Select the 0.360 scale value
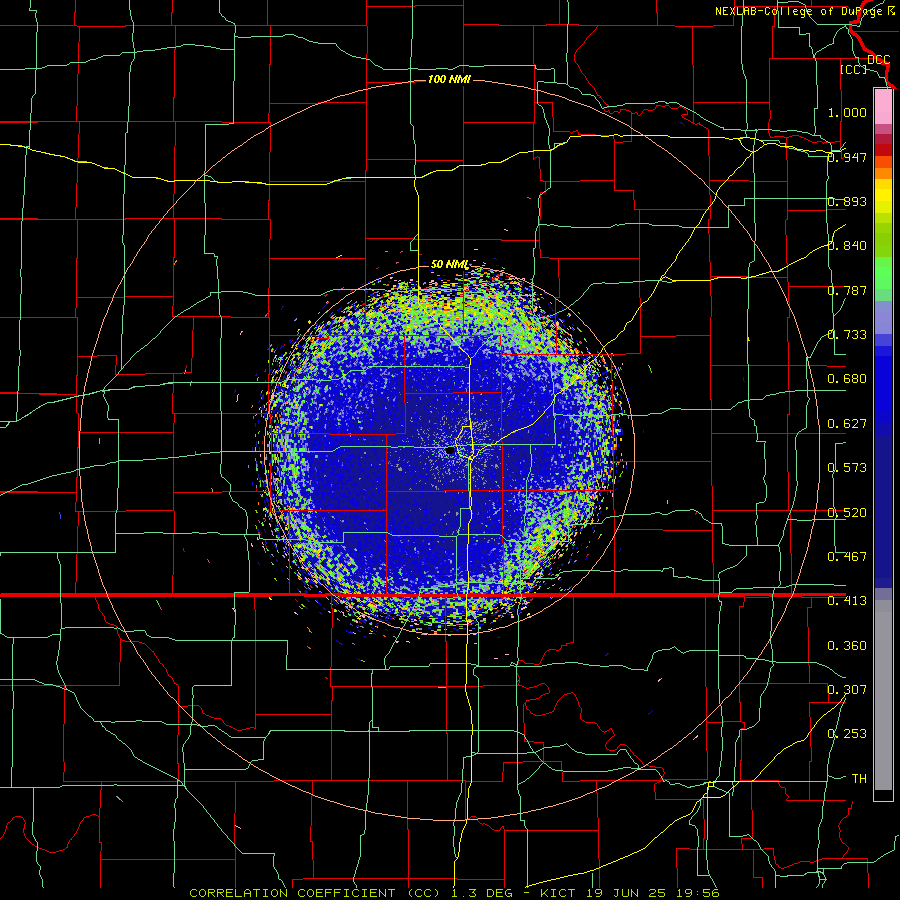 click(x=847, y=646)
